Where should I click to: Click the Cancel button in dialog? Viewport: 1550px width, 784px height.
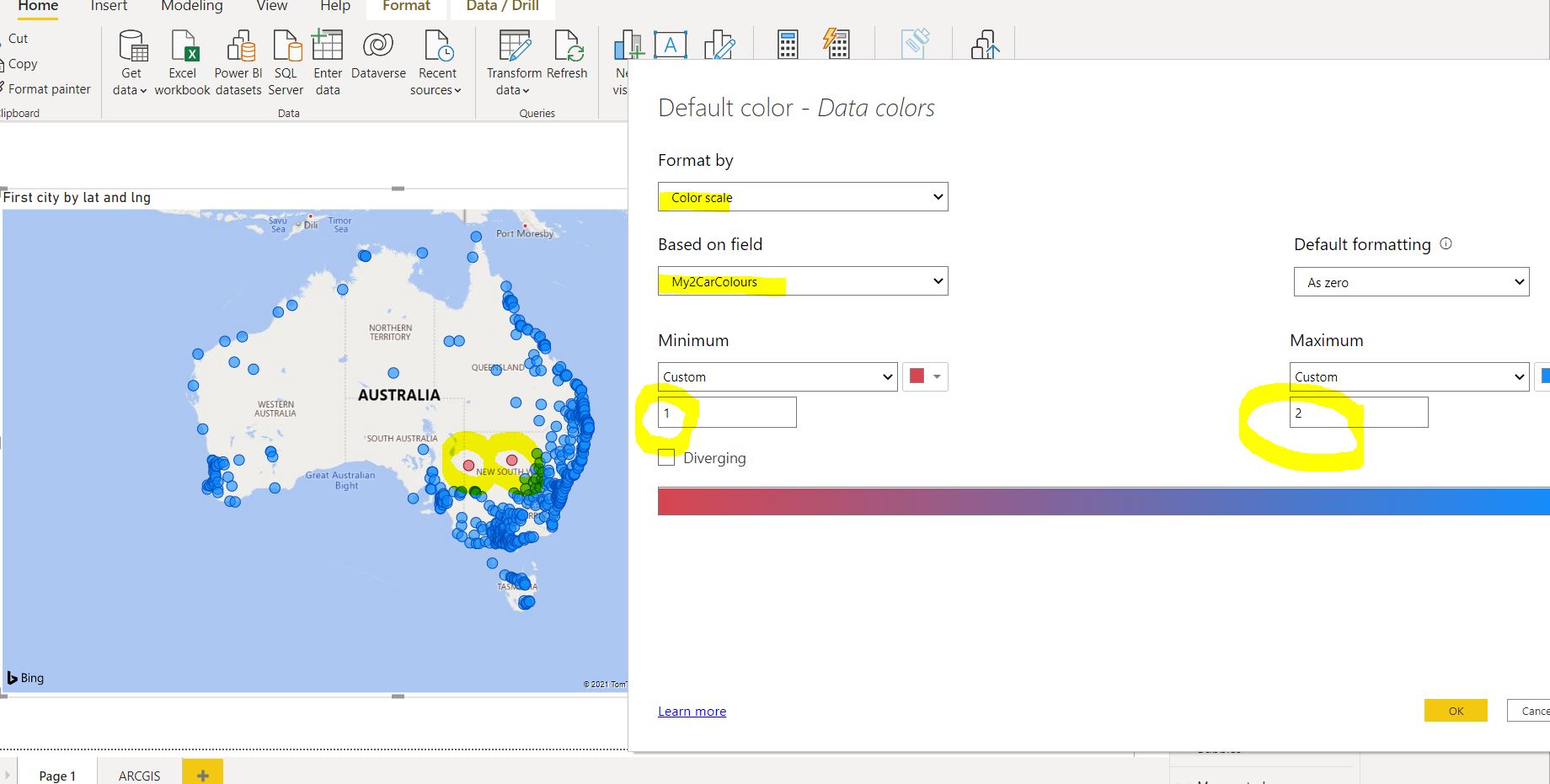point(1528,711)
